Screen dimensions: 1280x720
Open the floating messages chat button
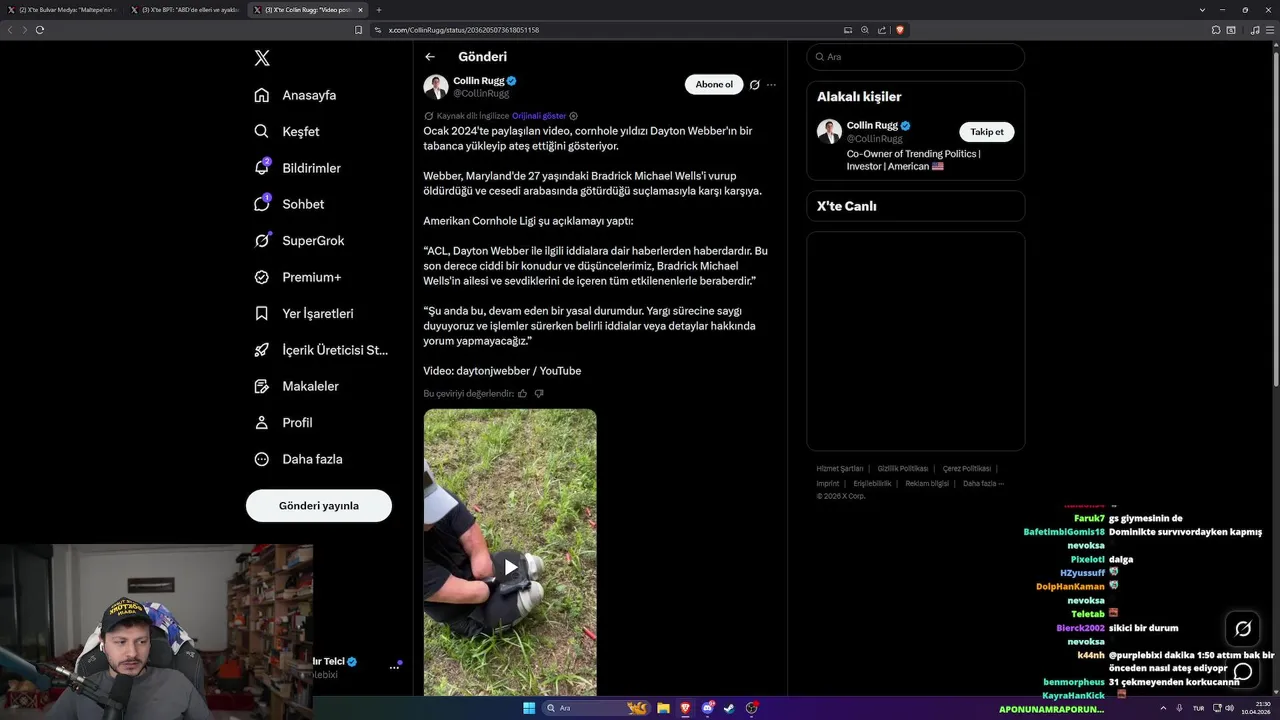point(1243,671)
